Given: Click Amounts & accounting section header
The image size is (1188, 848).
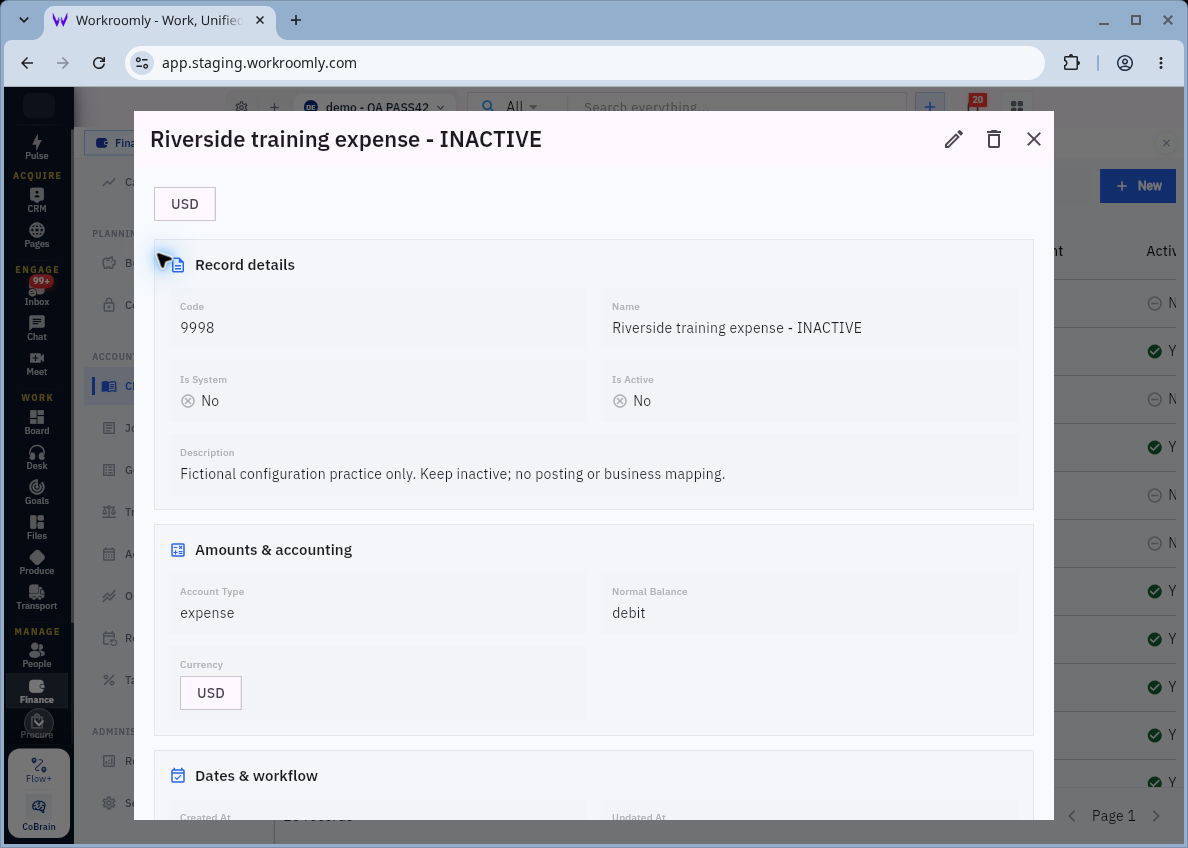Looking at the screenshot, I should tap(274, 549).
